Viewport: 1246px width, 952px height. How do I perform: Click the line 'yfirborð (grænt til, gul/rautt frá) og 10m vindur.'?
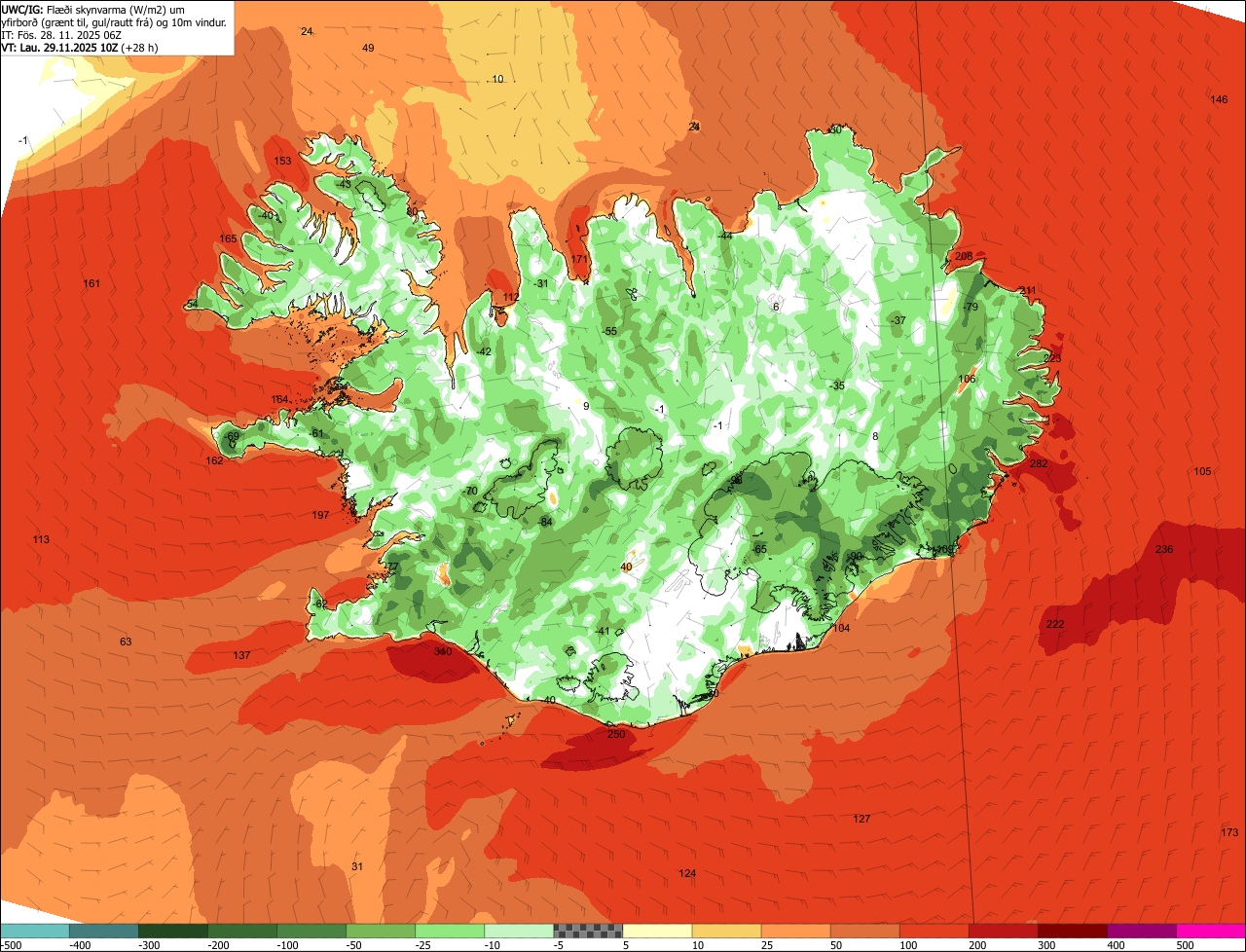(114, 21)
